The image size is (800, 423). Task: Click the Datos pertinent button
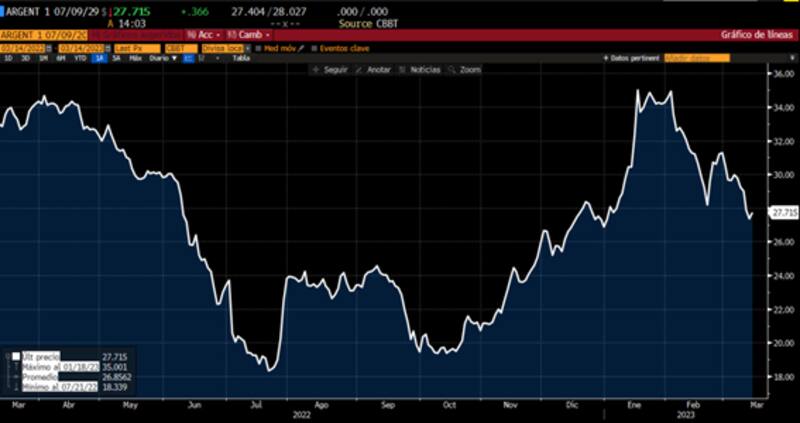tap(633, 58)
